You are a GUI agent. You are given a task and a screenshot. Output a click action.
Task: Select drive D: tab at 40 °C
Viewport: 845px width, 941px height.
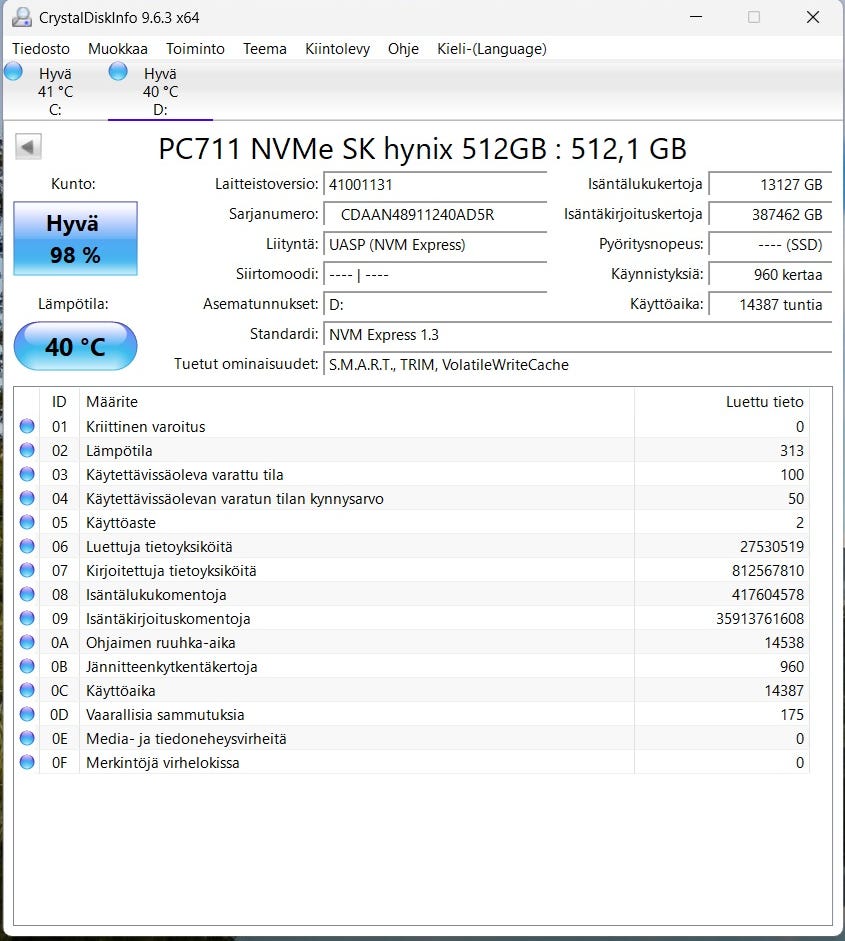point(160,91)
